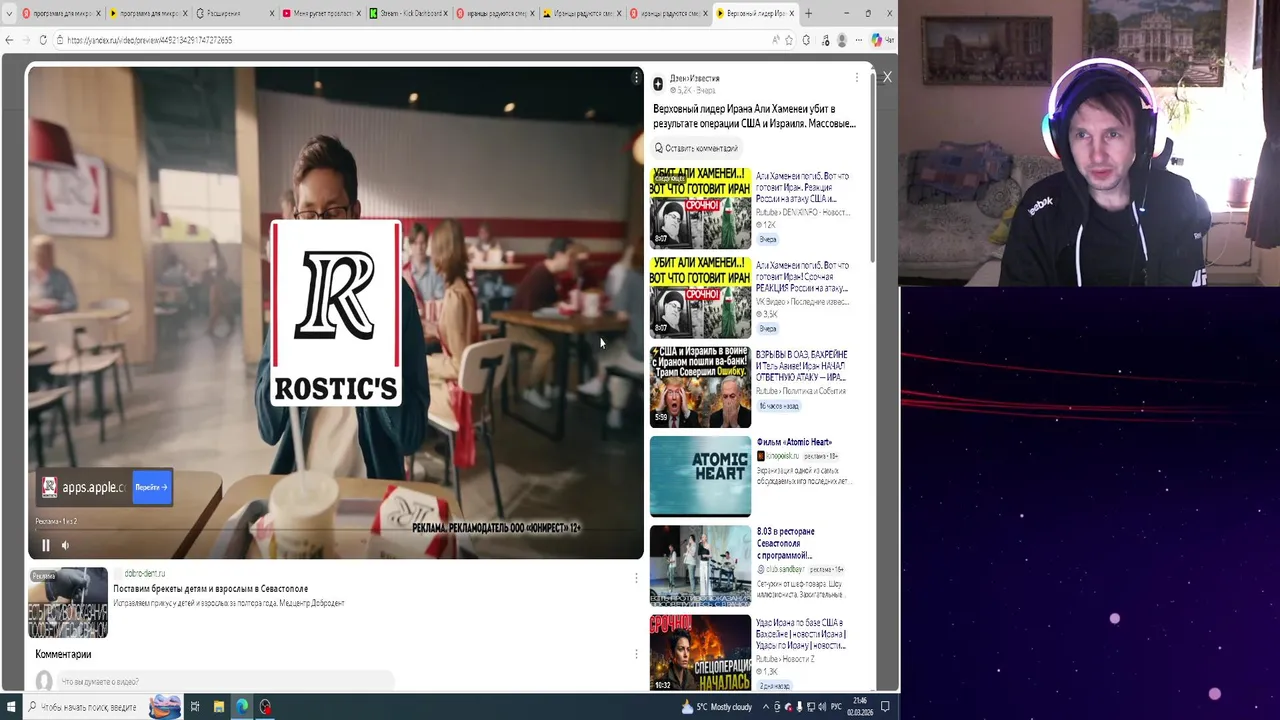Viewport: 1280px width, 720px height.
Task: Open the weather widget '5°C Mostly cloudy'
Action: 716,707
